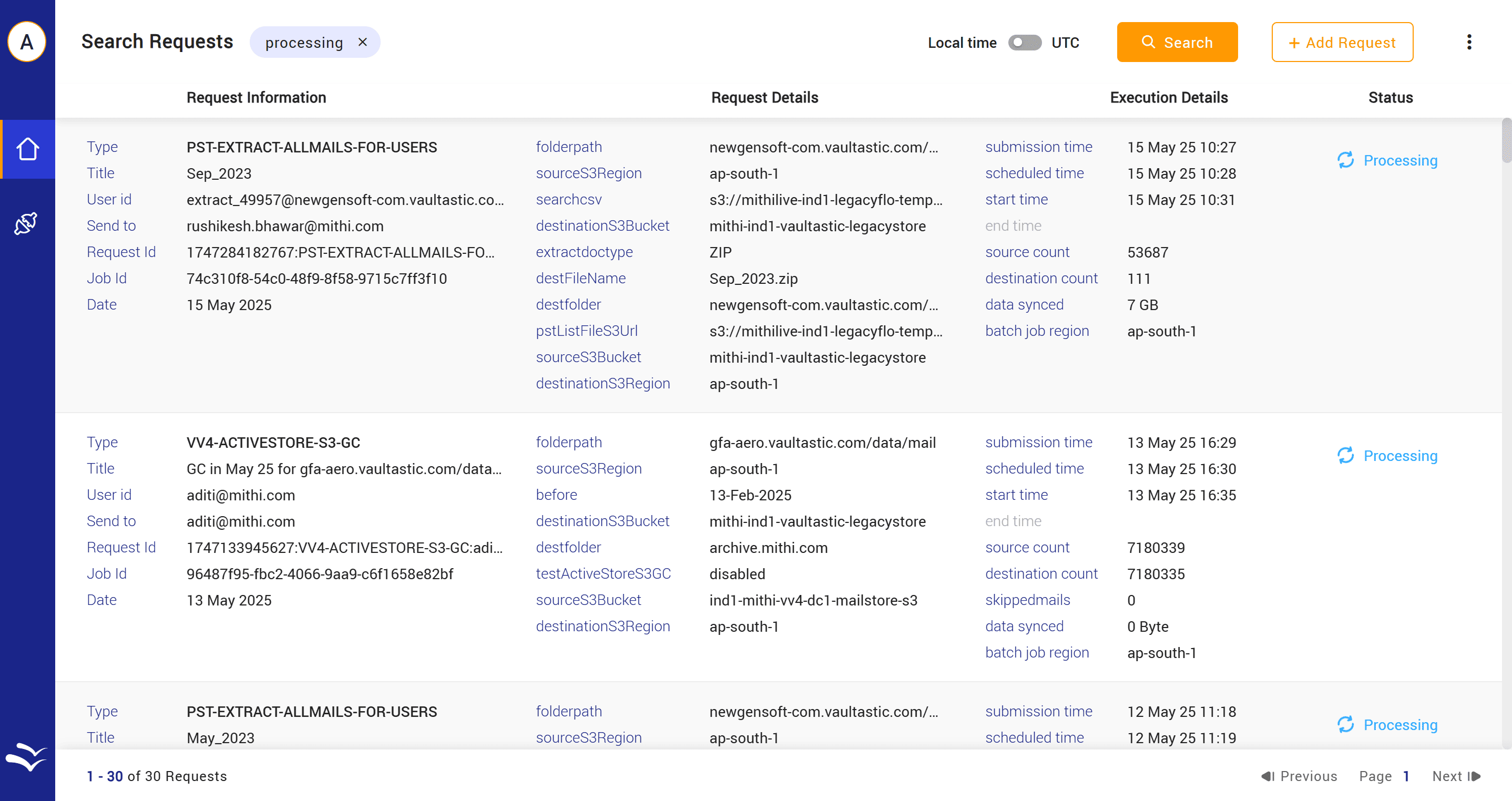Open the plug connector sidebar icon

tap(26, 223)
